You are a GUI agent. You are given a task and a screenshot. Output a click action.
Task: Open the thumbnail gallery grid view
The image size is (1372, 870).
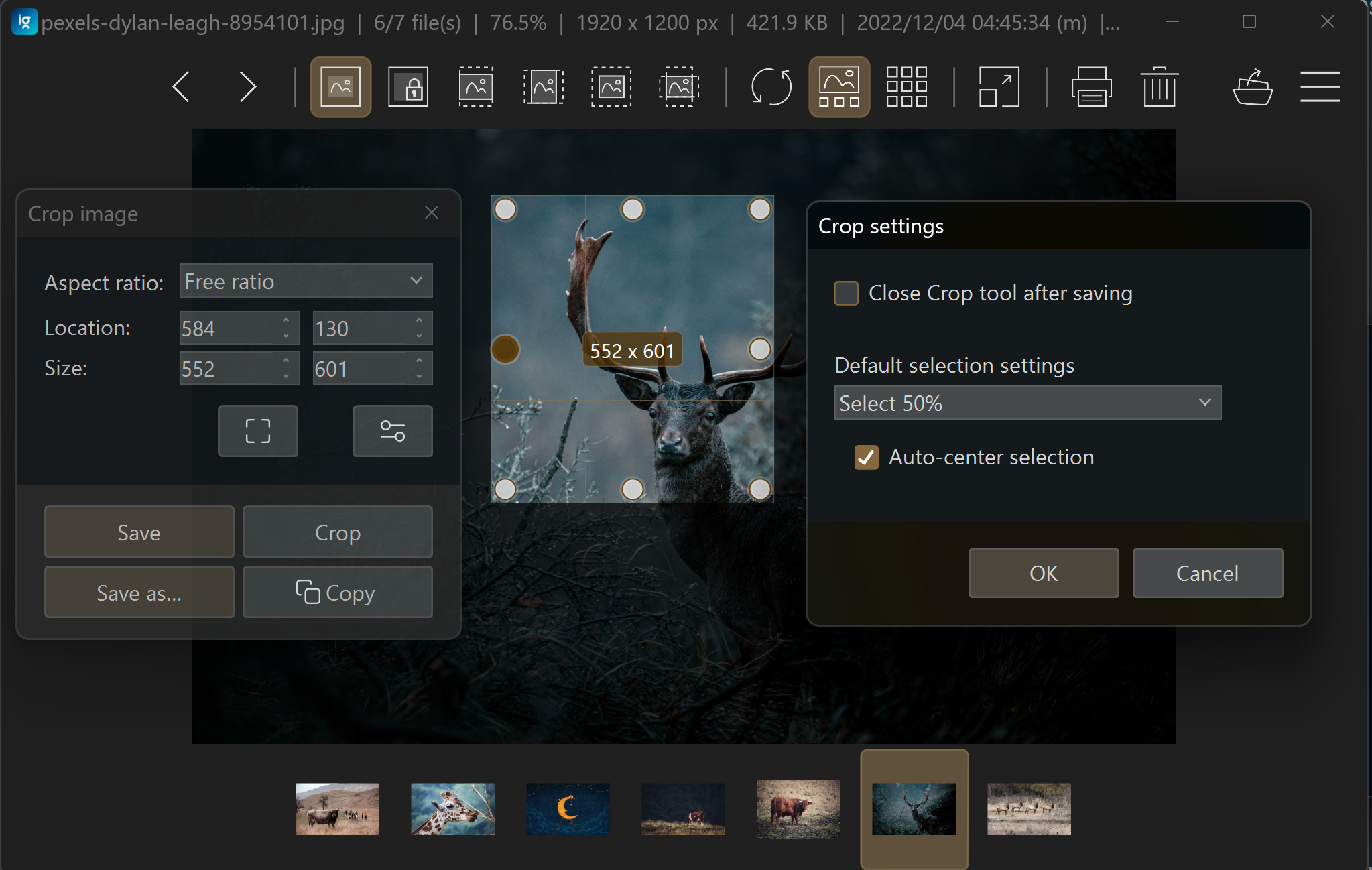click(906, 86)
